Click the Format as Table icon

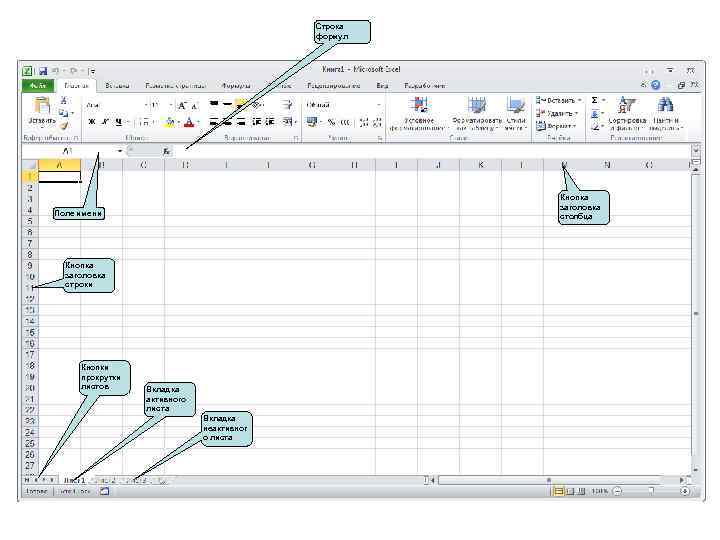click(x=477, y=105)
